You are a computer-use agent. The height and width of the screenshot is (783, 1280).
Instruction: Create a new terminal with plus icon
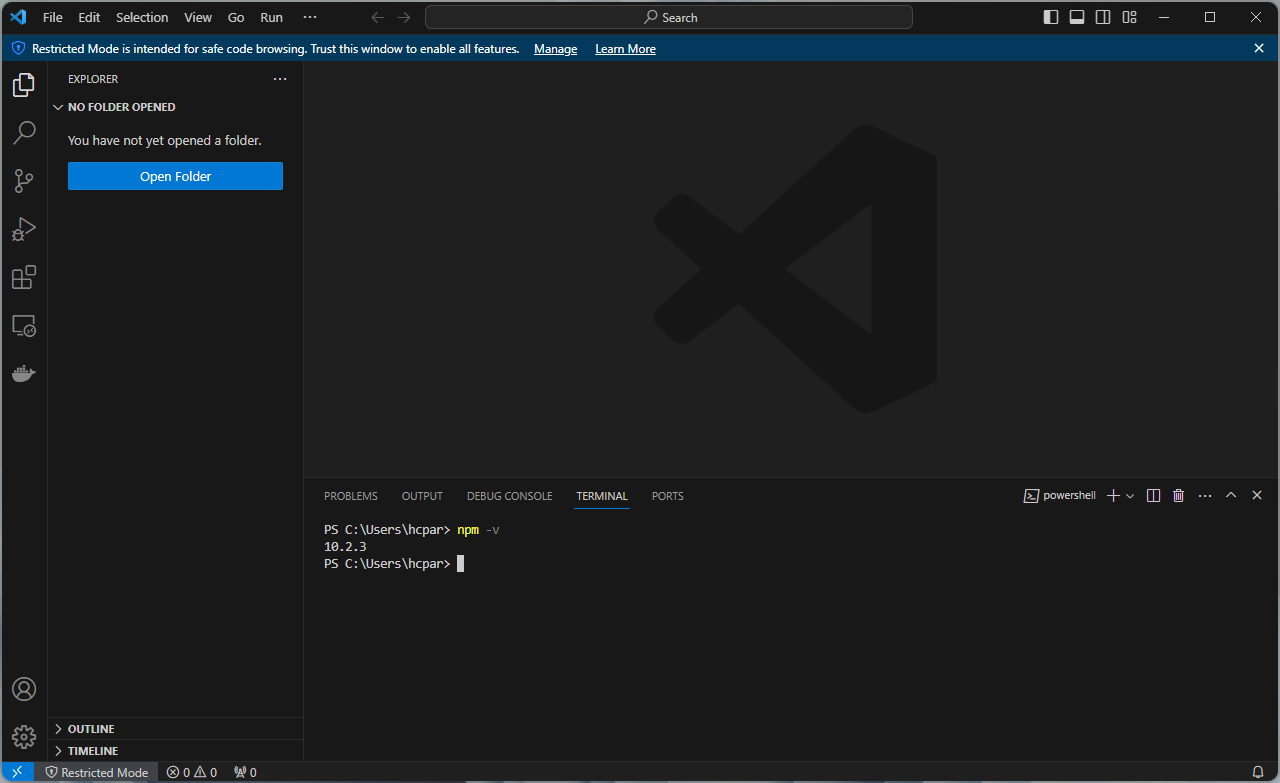1113,495
